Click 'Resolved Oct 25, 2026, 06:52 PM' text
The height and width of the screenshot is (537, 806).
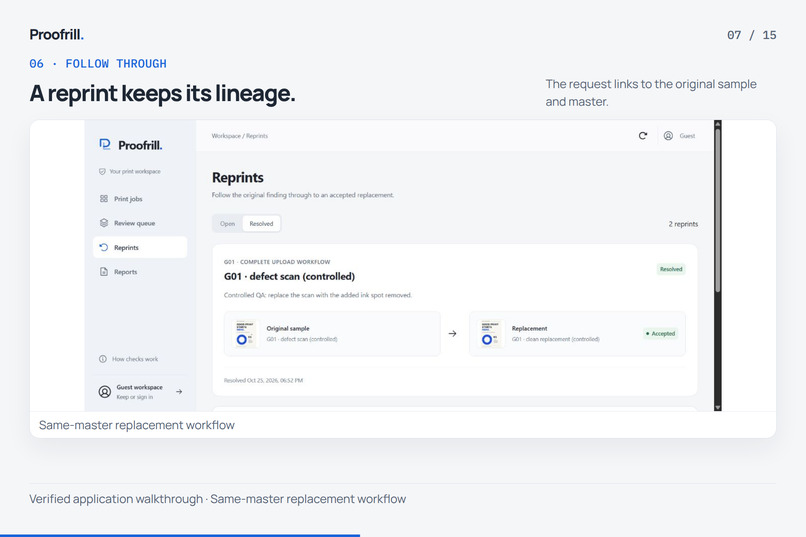pyautogui.click(x=263, y=380)
